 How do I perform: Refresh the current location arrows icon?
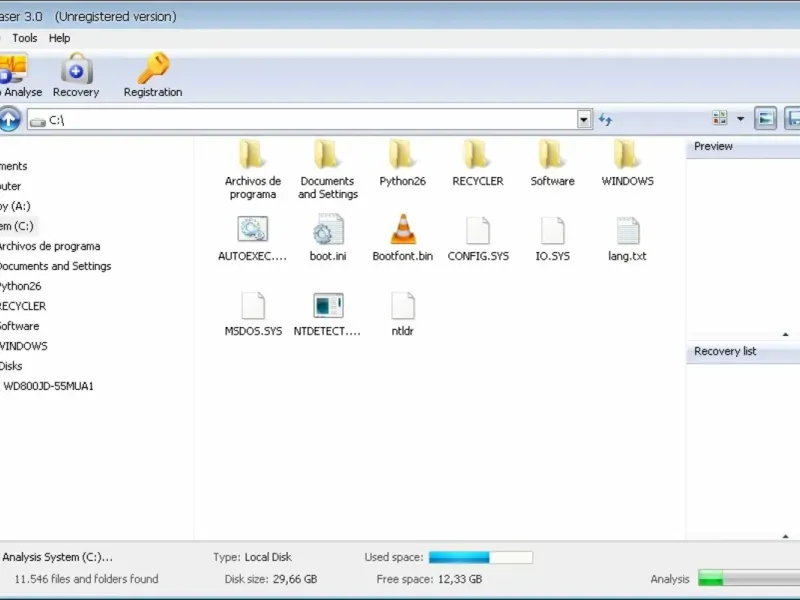605,119
